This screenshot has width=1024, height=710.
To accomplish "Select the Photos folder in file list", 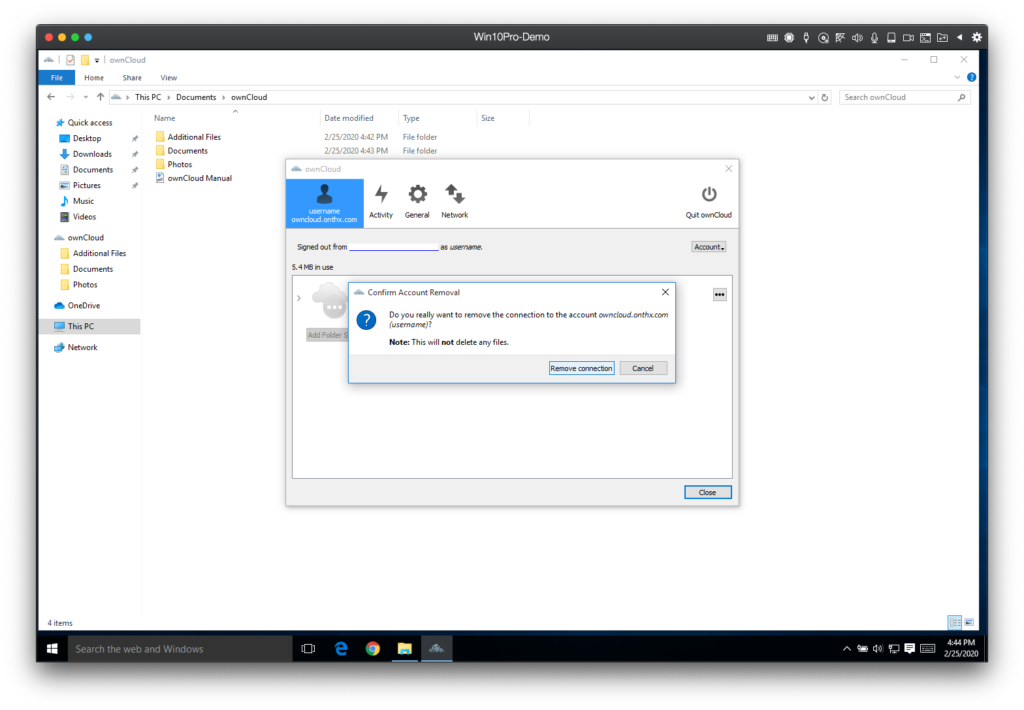I will click(x=180, y=165).
